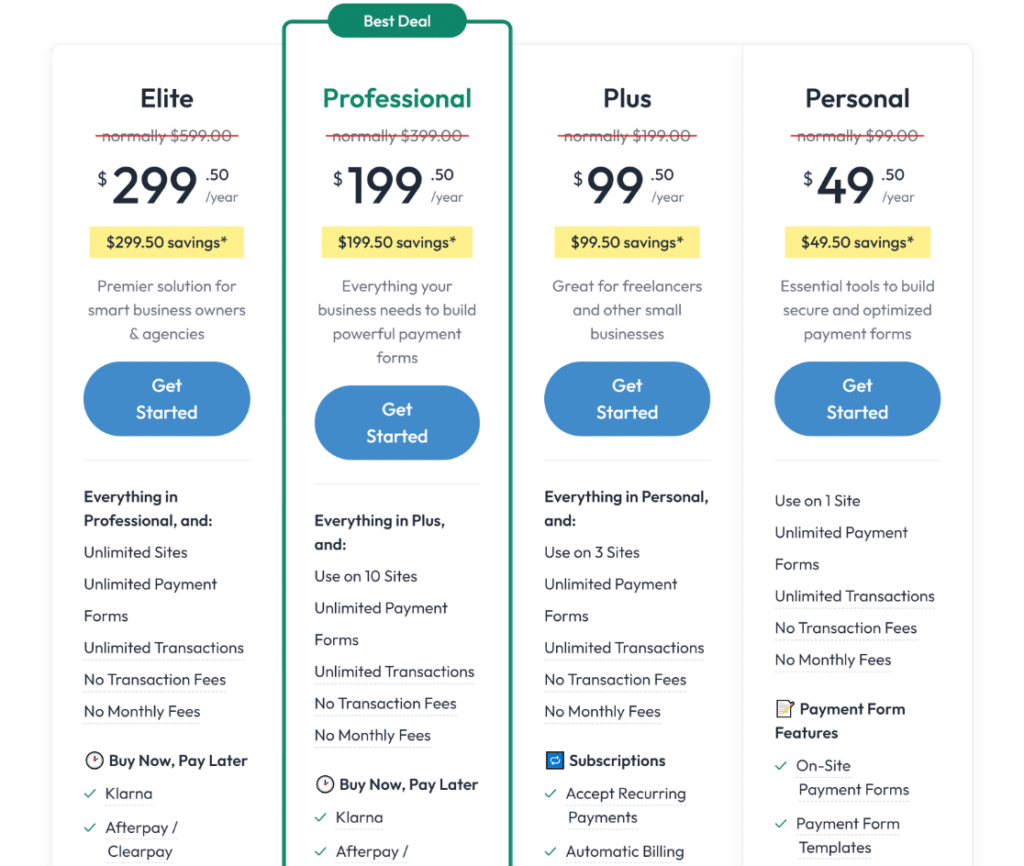
Task: Click the checkmark beside Accept Recurring Payments
Action: [551, 794]
